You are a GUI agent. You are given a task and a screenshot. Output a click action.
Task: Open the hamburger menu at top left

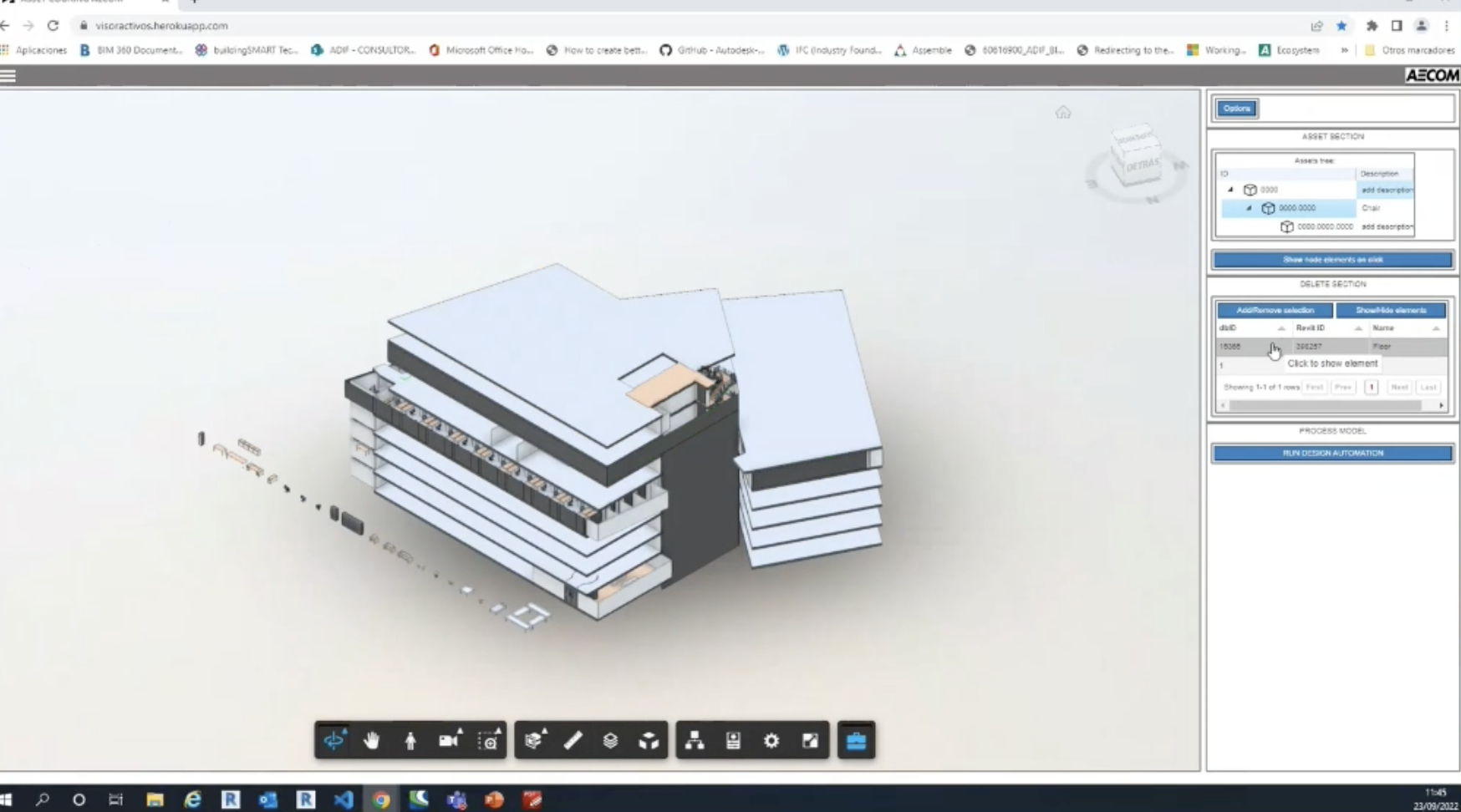coord(8,75)
